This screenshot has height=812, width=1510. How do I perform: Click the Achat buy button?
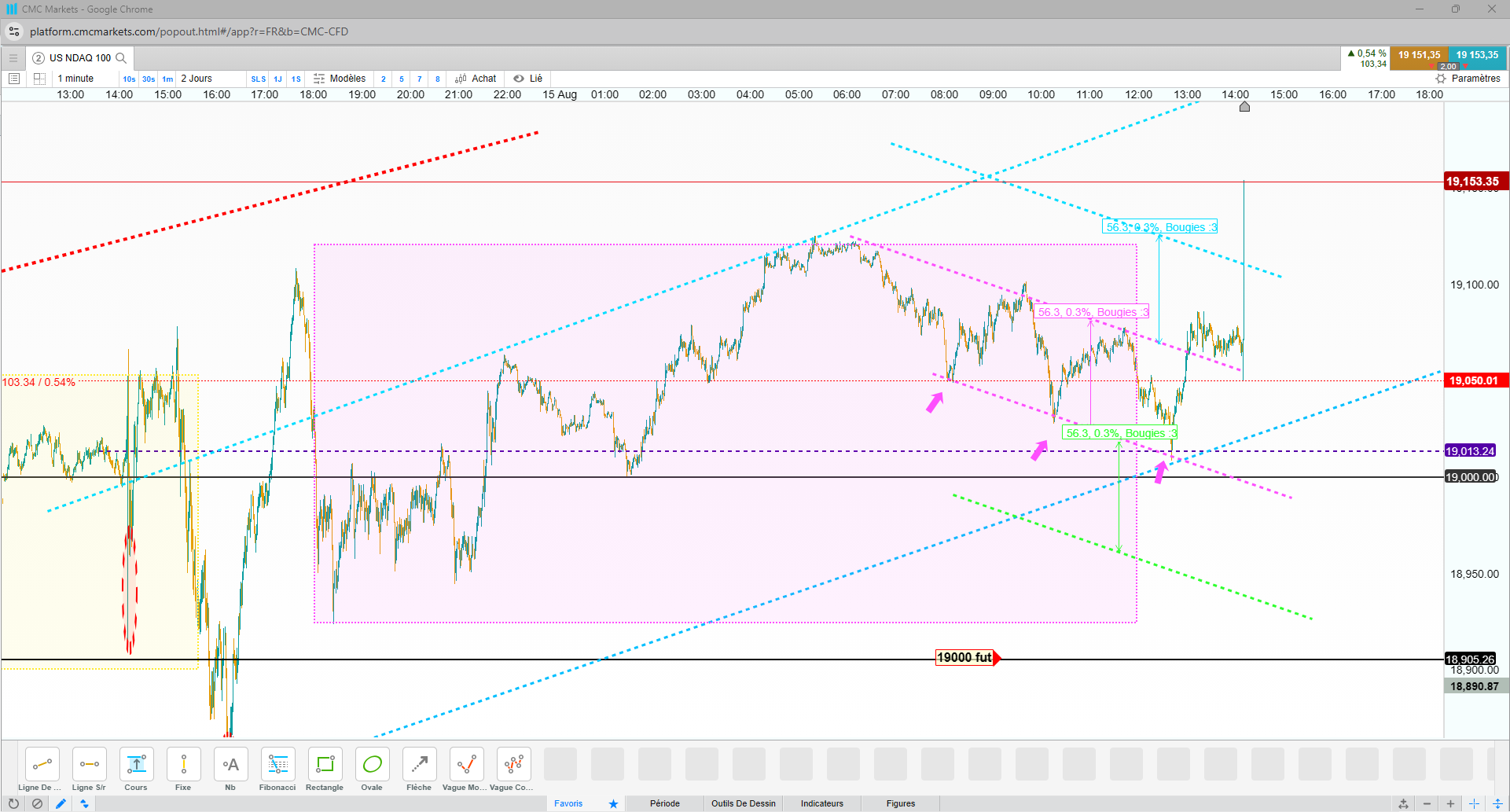pyautogui.click(x=476, y=79)
